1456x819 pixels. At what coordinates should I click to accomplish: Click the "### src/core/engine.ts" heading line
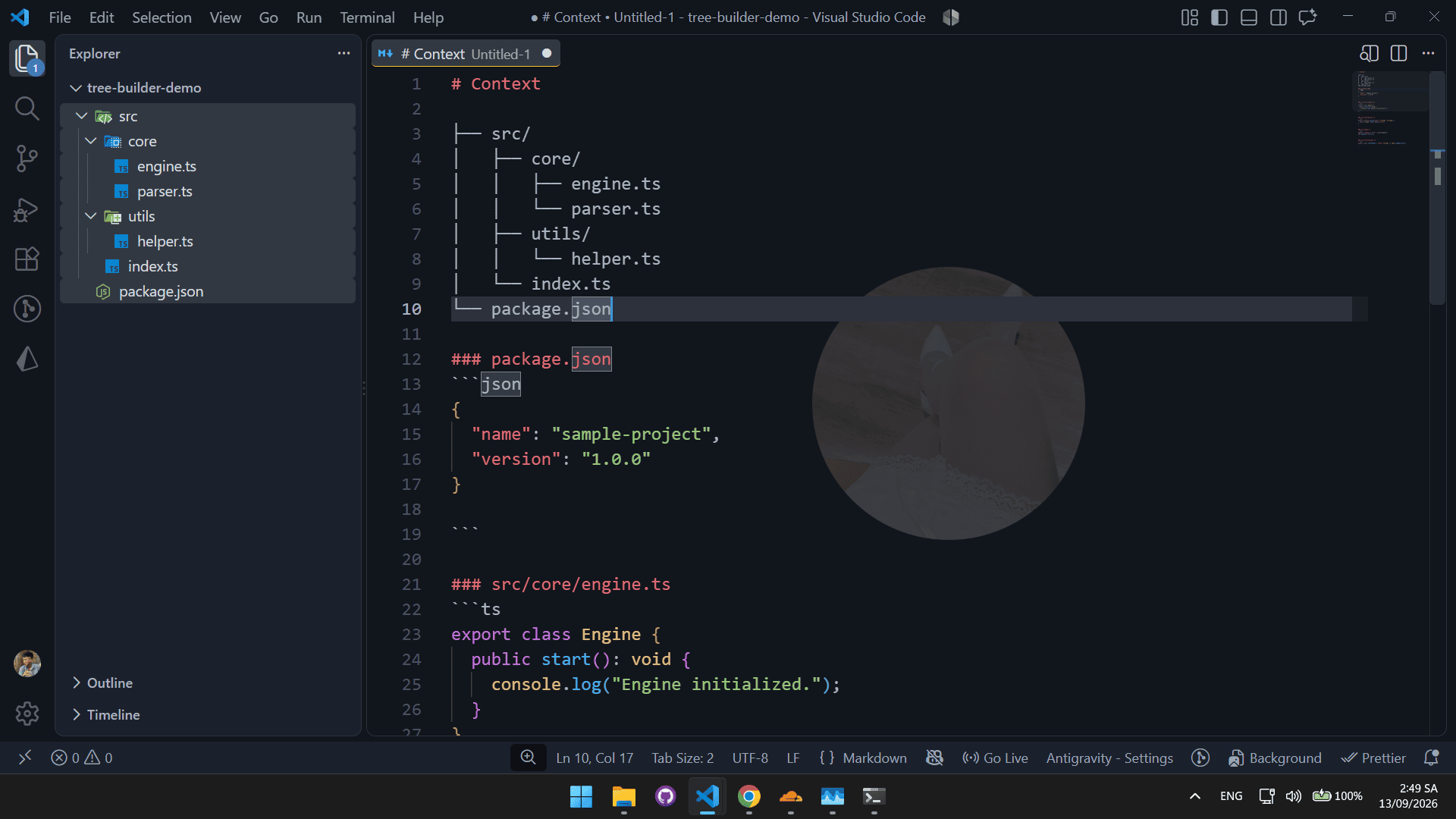pyautogui.click(x=561, y=584)
